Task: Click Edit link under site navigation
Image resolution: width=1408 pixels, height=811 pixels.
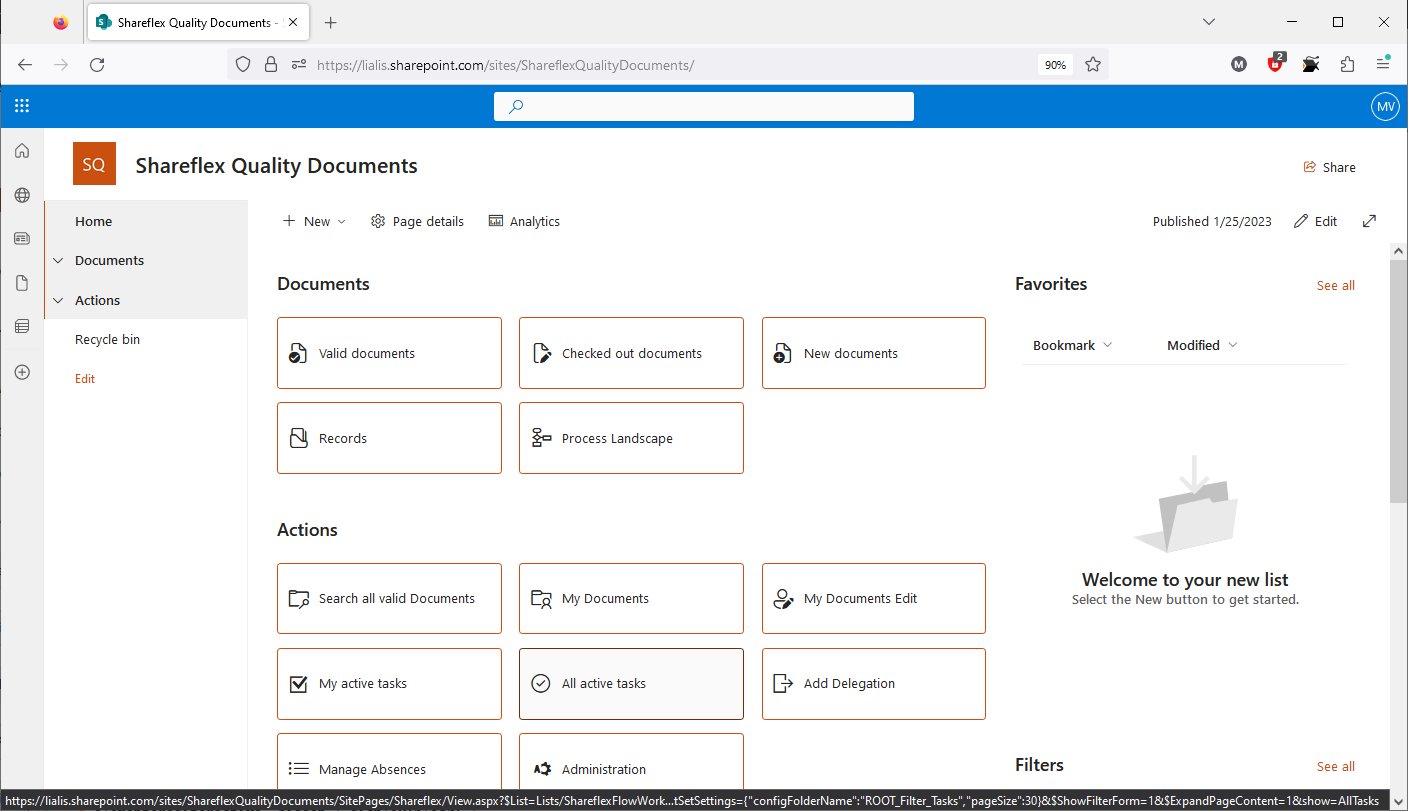Action: pyautogui.click(x=85, y=379)
